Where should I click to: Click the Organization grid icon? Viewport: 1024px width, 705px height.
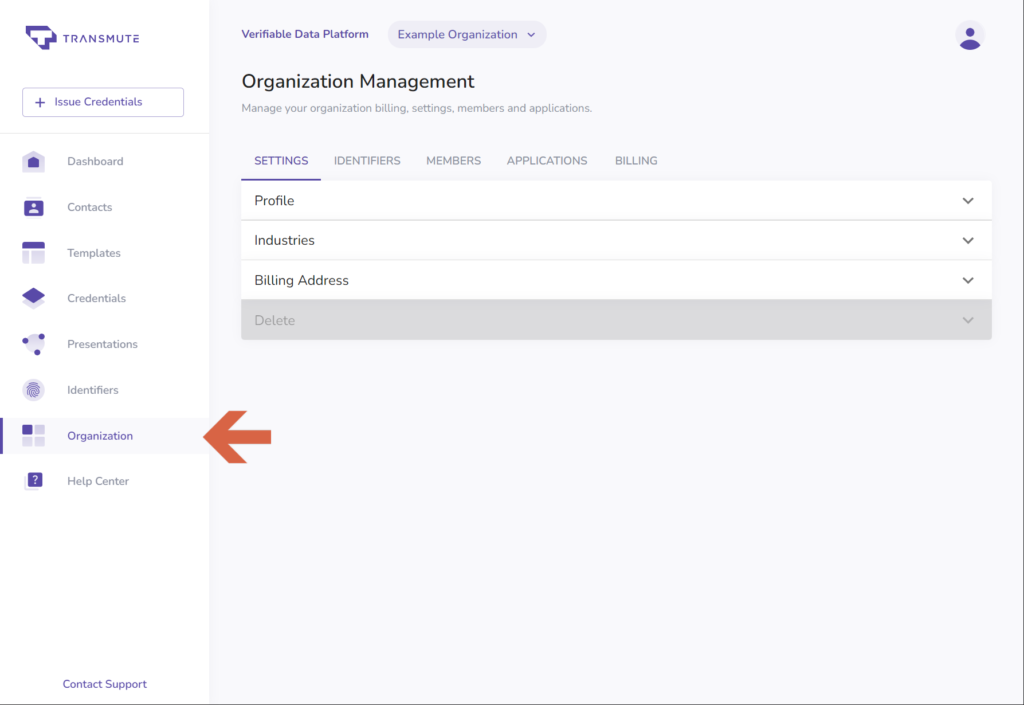point(33,435)
